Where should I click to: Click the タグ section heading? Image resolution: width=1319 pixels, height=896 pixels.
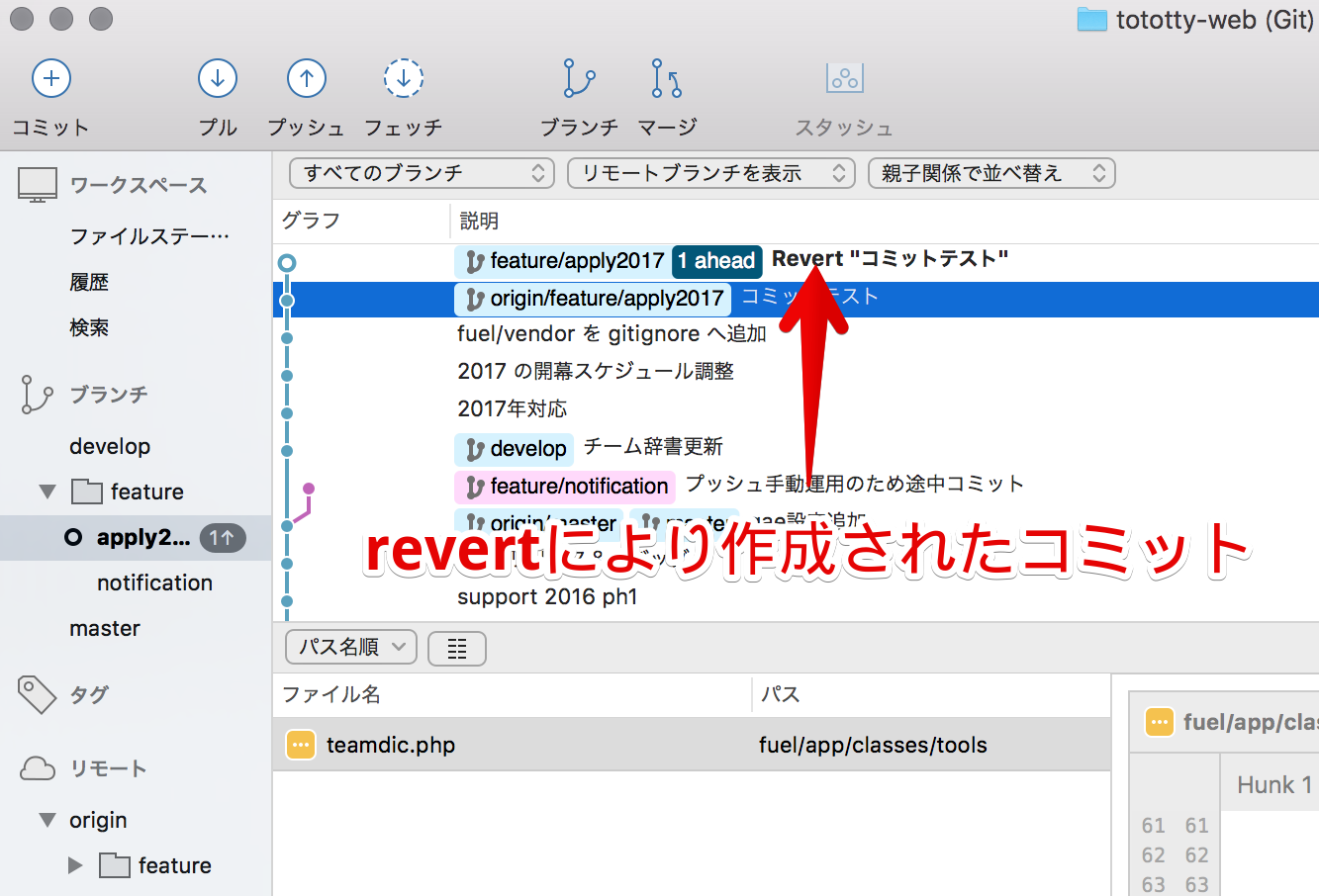[89, 694]
